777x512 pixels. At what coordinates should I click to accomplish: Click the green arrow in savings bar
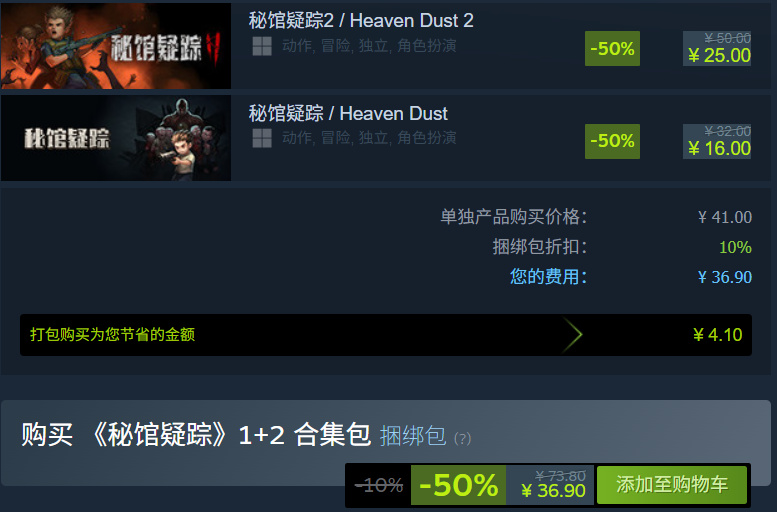[572, 335]
